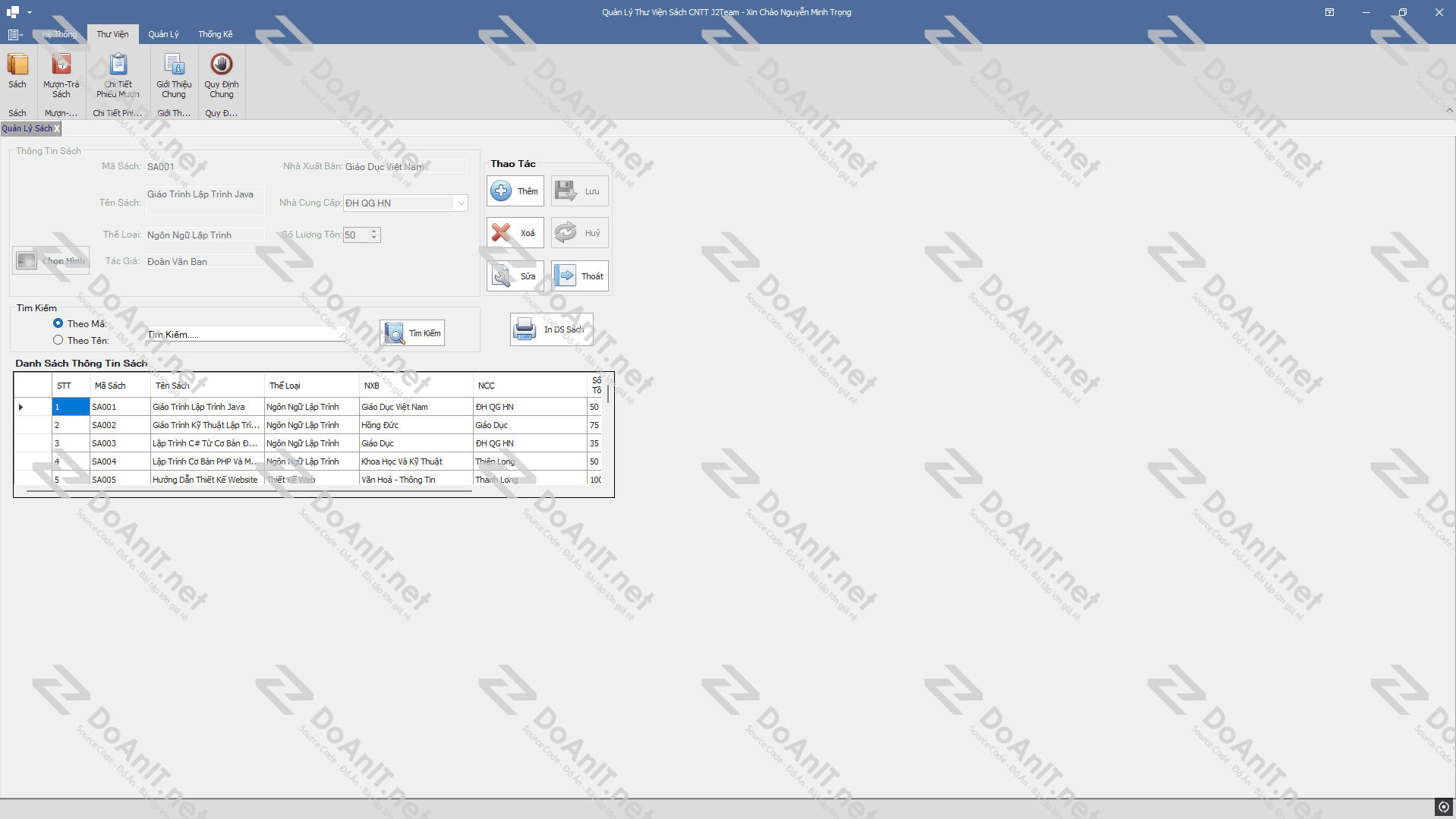The image size is (1456, 819).
Task: Click the table vertical scrollbar
Action: pyautogui.click(x=608, y=395)
